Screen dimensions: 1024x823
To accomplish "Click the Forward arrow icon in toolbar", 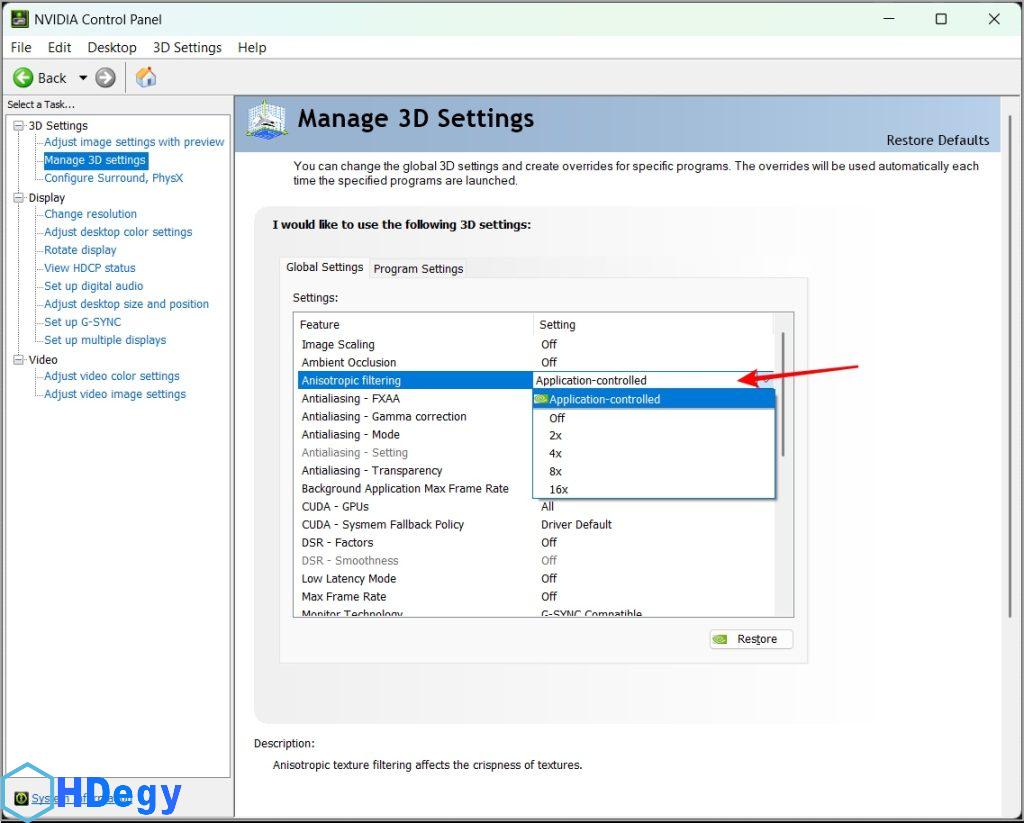I will (x=106, y=78).
